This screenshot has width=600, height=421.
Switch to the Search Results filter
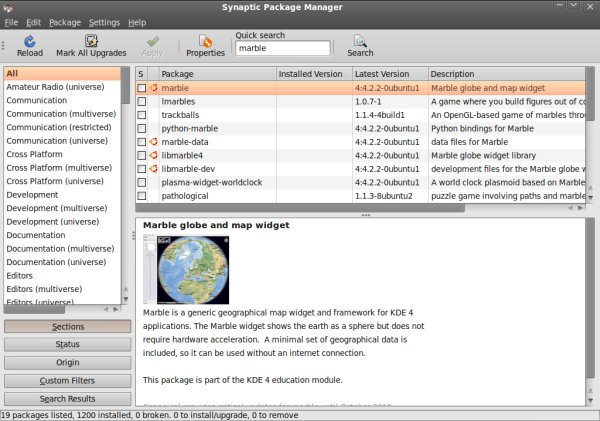click(x=68, y=399)
